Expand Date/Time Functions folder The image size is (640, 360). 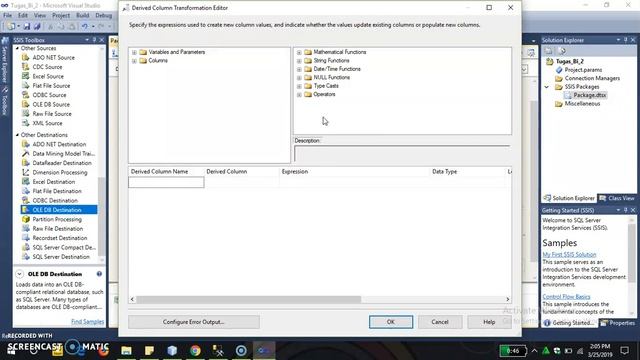(299, 69)
